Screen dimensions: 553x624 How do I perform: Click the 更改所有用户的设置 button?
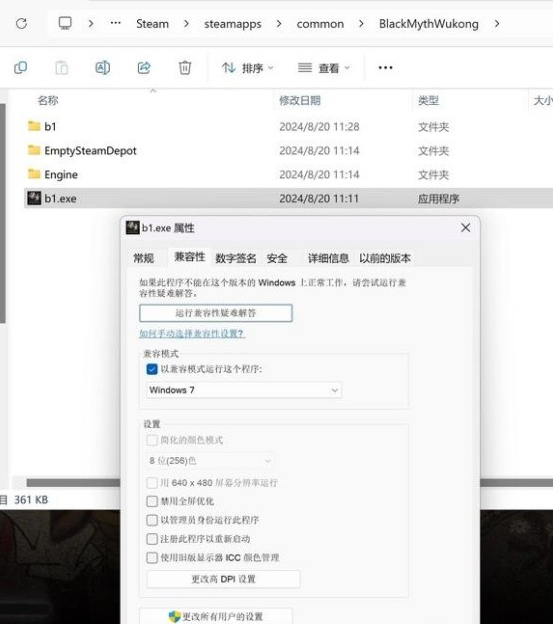tap(216, 617)
